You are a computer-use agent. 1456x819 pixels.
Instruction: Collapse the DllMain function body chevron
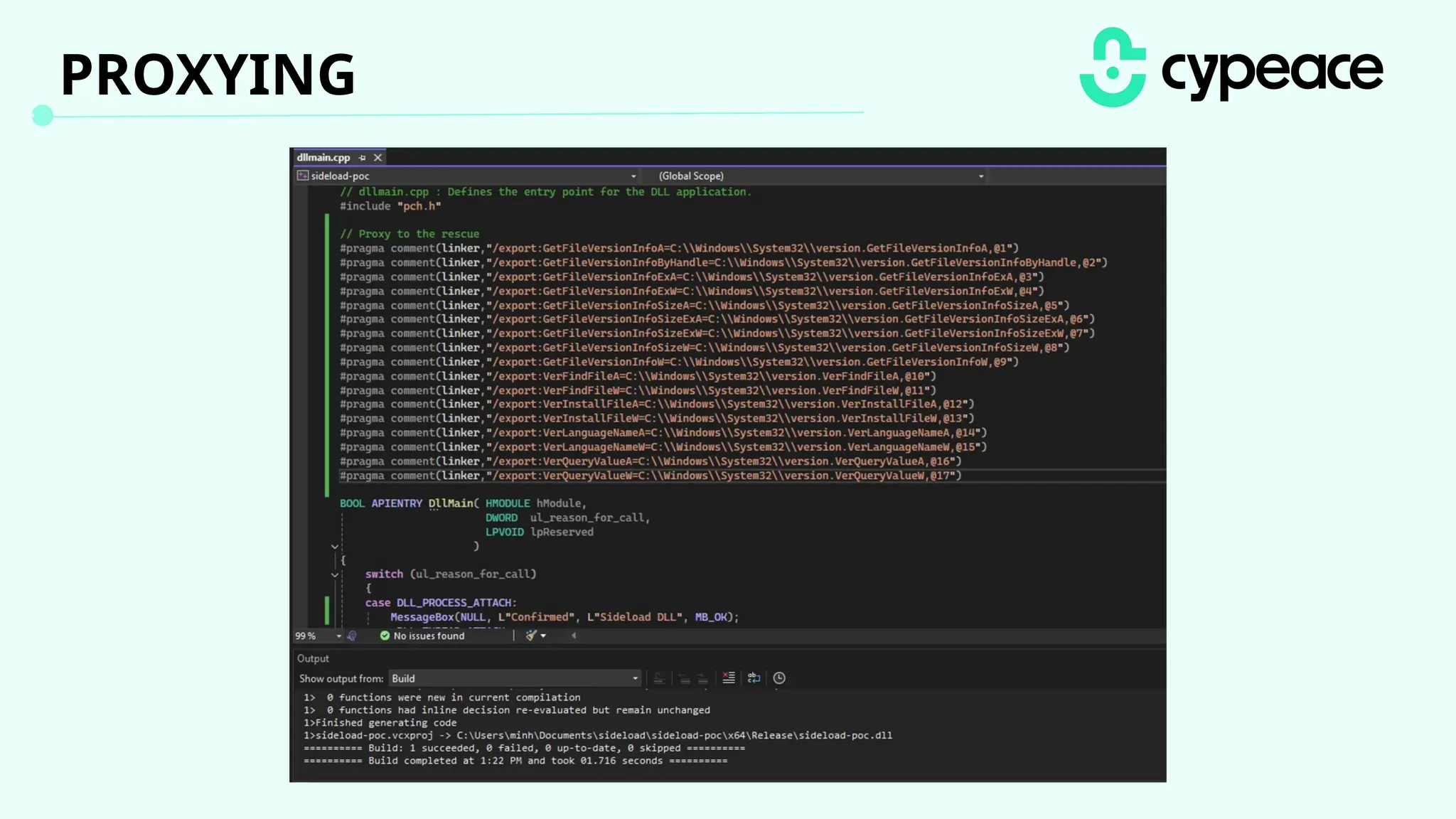(335, 546)
